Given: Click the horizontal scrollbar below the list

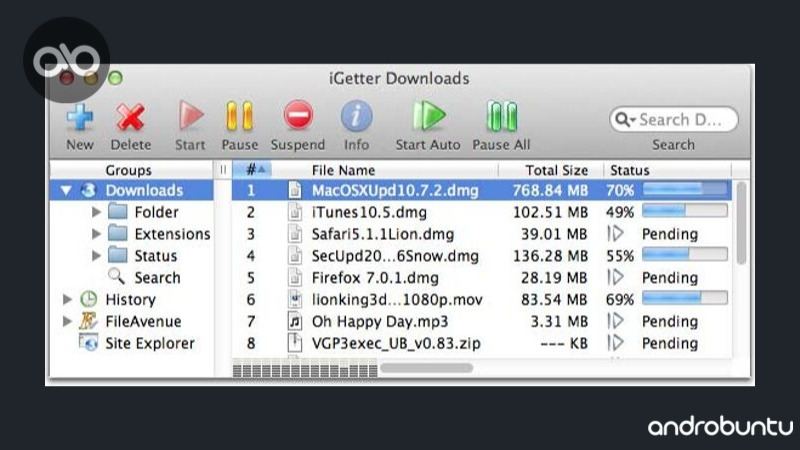Looking at the screenshot, I should click(x=427, y=368).
